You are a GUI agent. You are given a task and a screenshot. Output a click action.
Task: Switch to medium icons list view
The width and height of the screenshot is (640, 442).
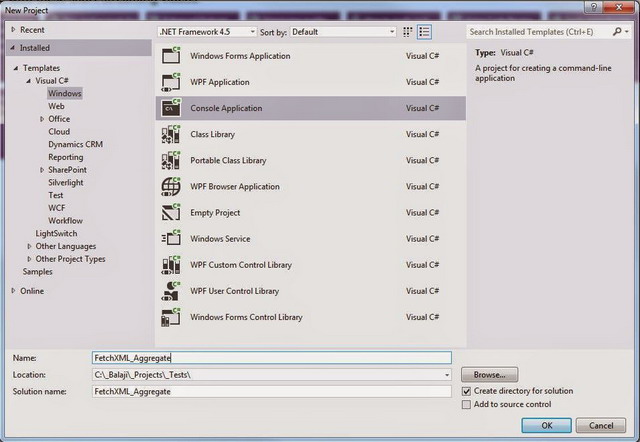[424, 32]
